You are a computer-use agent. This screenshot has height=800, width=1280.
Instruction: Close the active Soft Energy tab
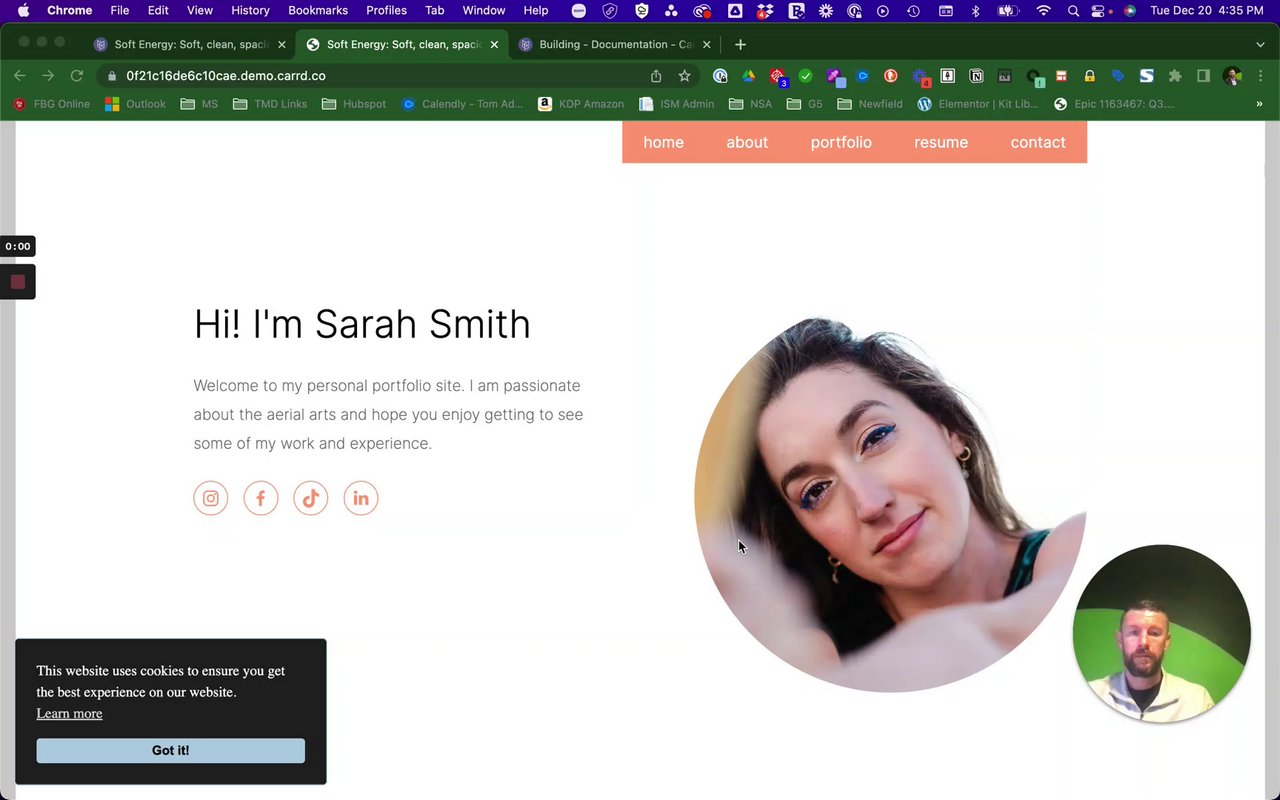pos(494,44)
